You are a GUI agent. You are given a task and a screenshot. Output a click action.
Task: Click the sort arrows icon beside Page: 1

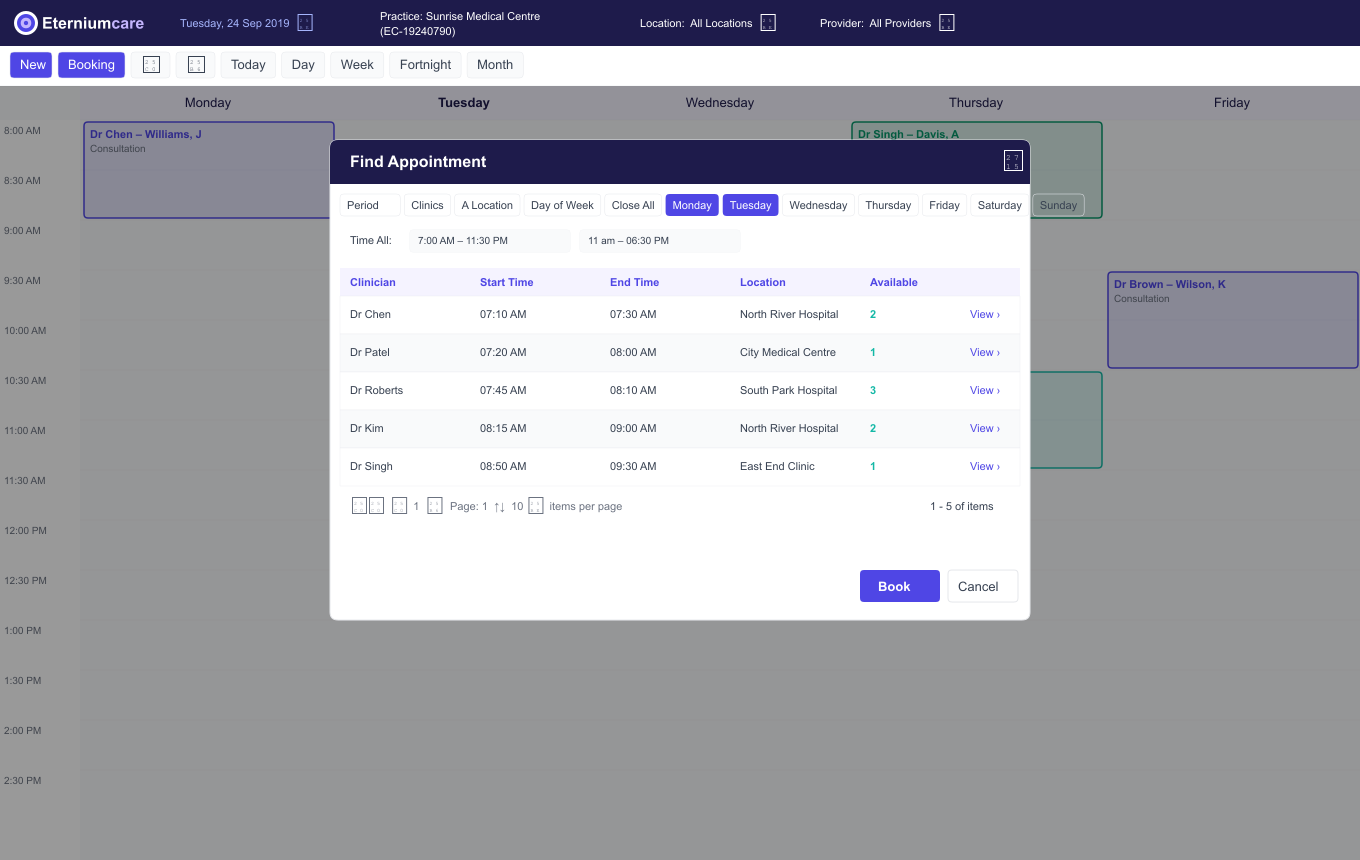(499, 507)
